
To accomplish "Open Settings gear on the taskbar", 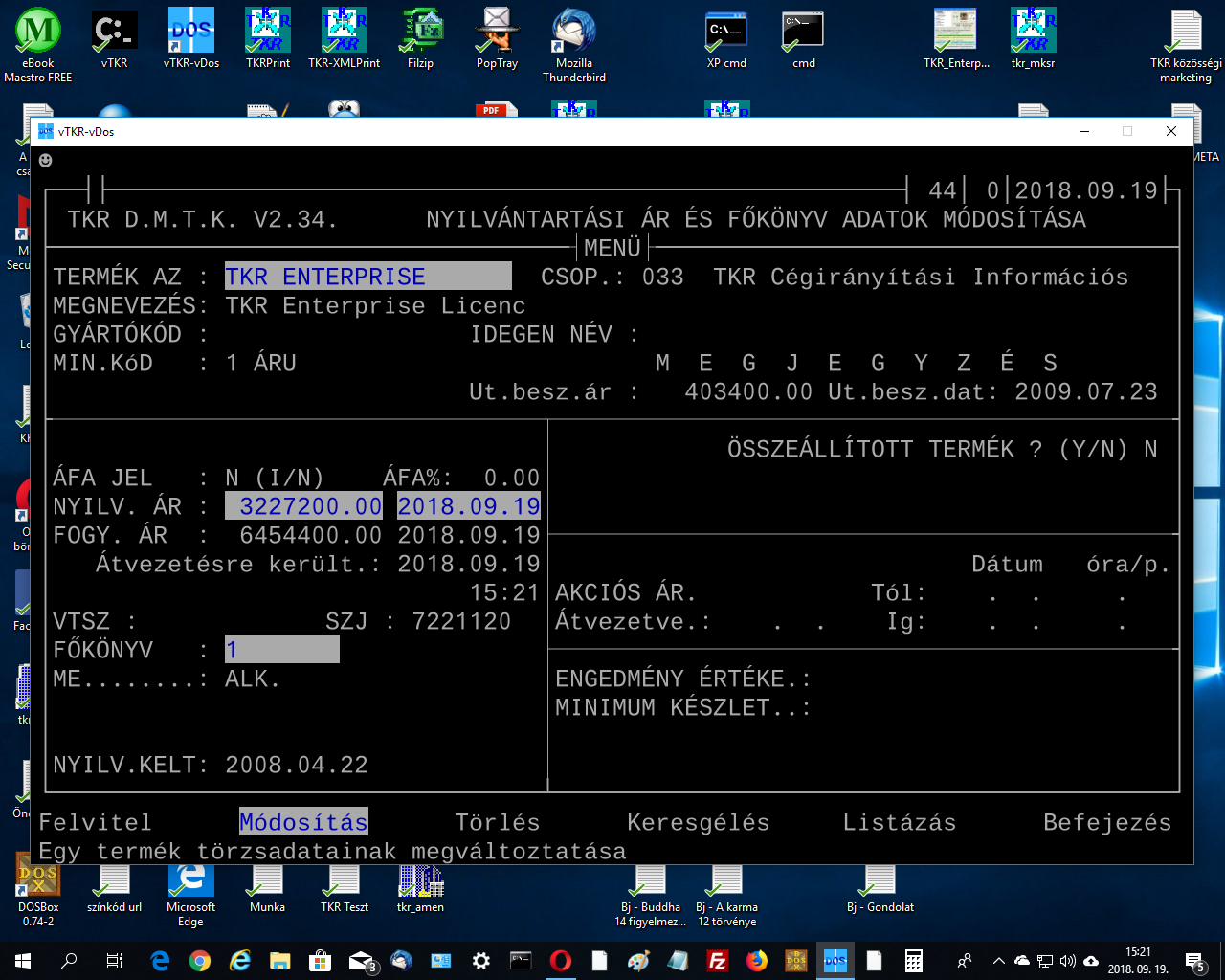I will point(481,961).
